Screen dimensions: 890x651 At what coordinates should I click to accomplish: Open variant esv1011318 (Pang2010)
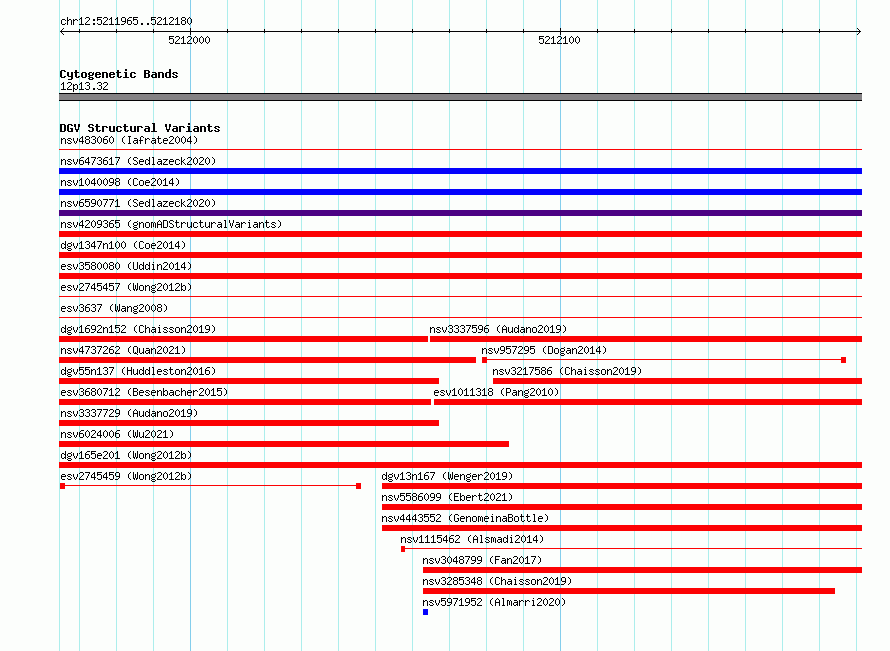click(x=496, y=392)
